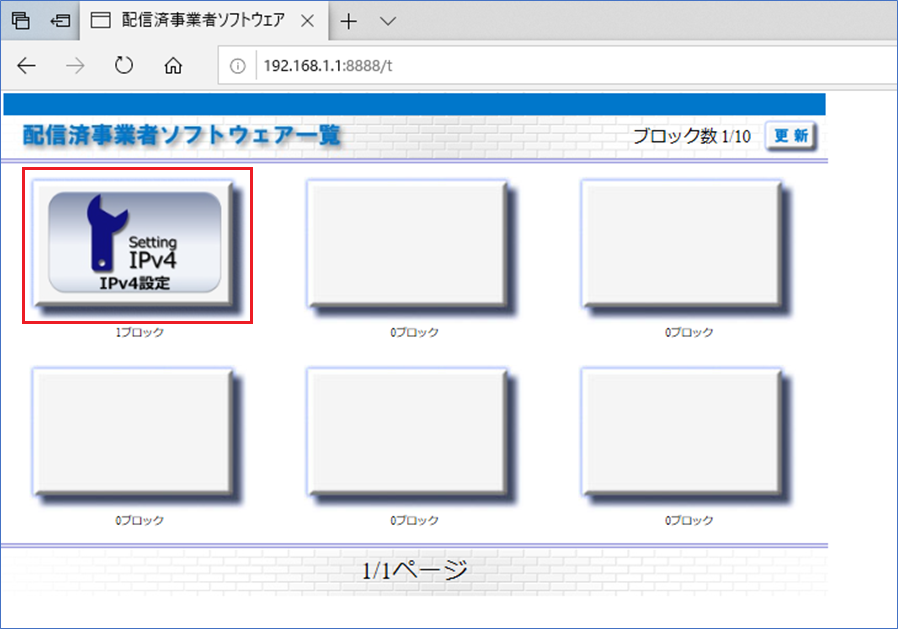This screenshot has width=898, height=629.
Task: Reload the page with the Refresh icon
Action: click(x=124, y=66)
